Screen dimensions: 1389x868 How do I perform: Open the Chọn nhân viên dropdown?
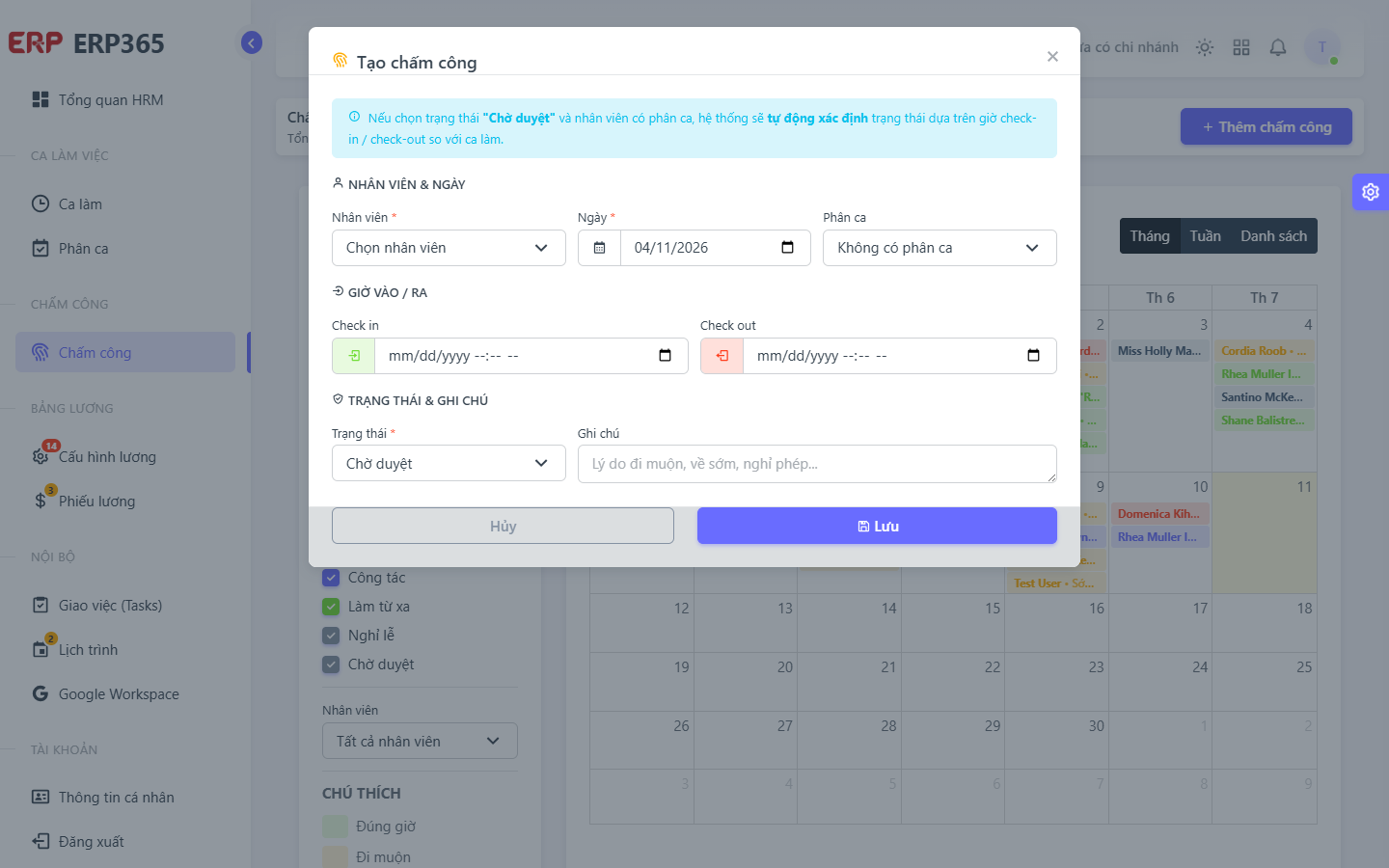tap(449, 248)
